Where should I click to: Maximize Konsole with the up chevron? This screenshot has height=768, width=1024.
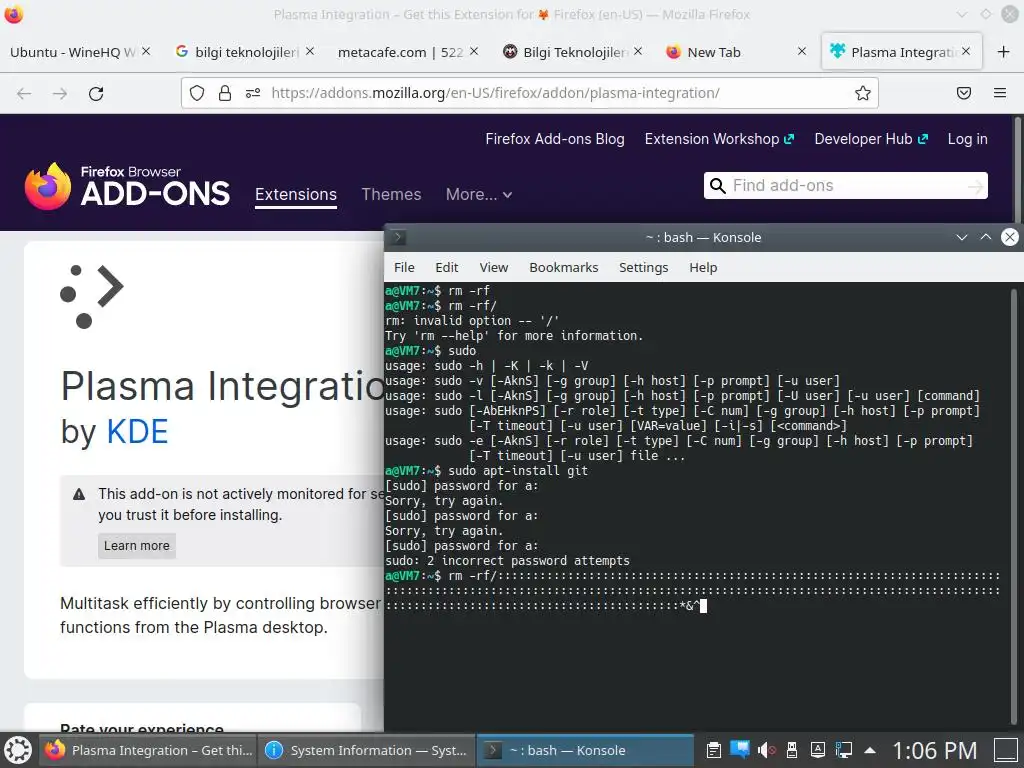tap(985, 237)
